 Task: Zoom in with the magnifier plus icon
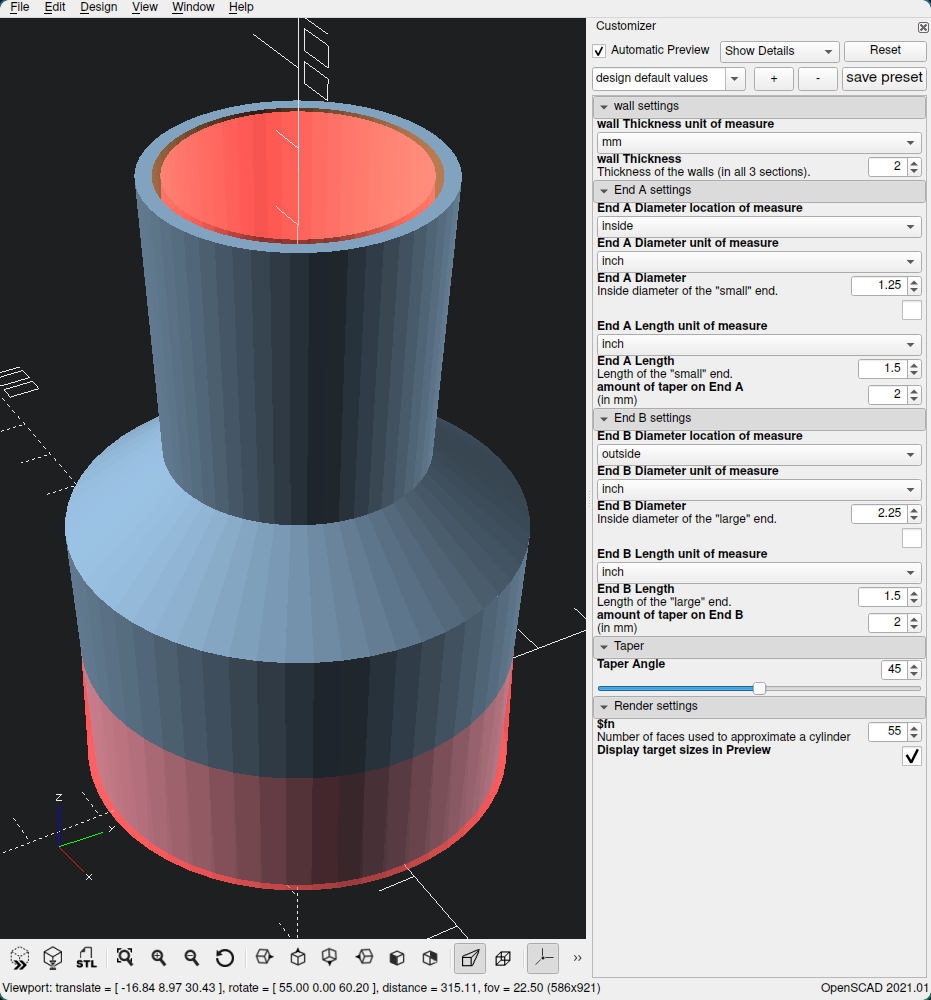159,957
